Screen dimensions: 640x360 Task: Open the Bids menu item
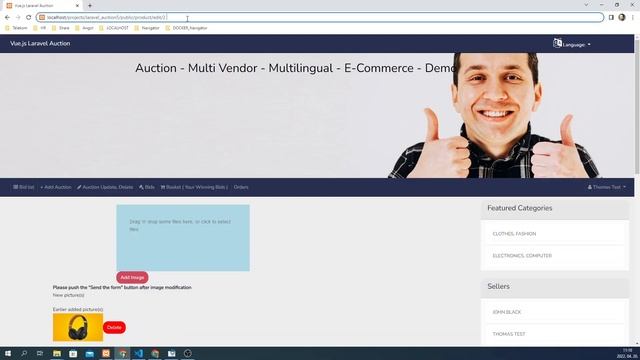[147, 187]
